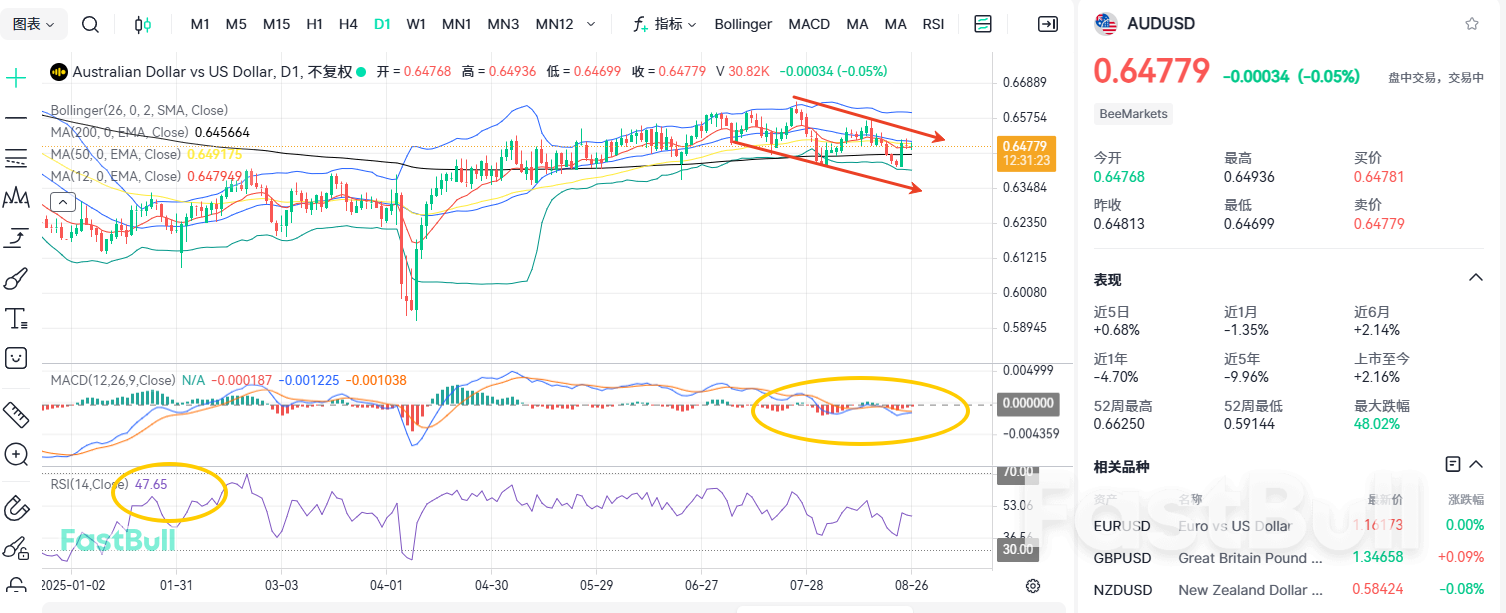Select the M15 timeframe tab

point(276,23)
